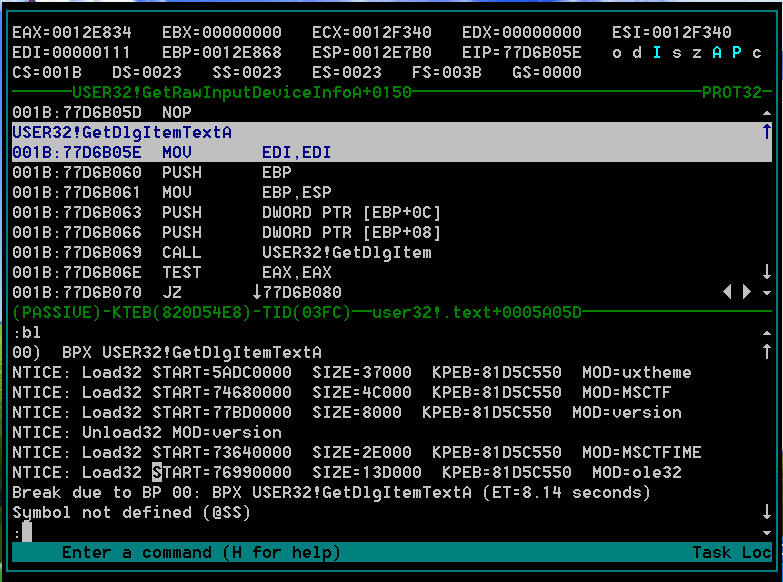Click the :bl command line
The width and height of the screenshot is (783, 582).
(x=27, y=332)
